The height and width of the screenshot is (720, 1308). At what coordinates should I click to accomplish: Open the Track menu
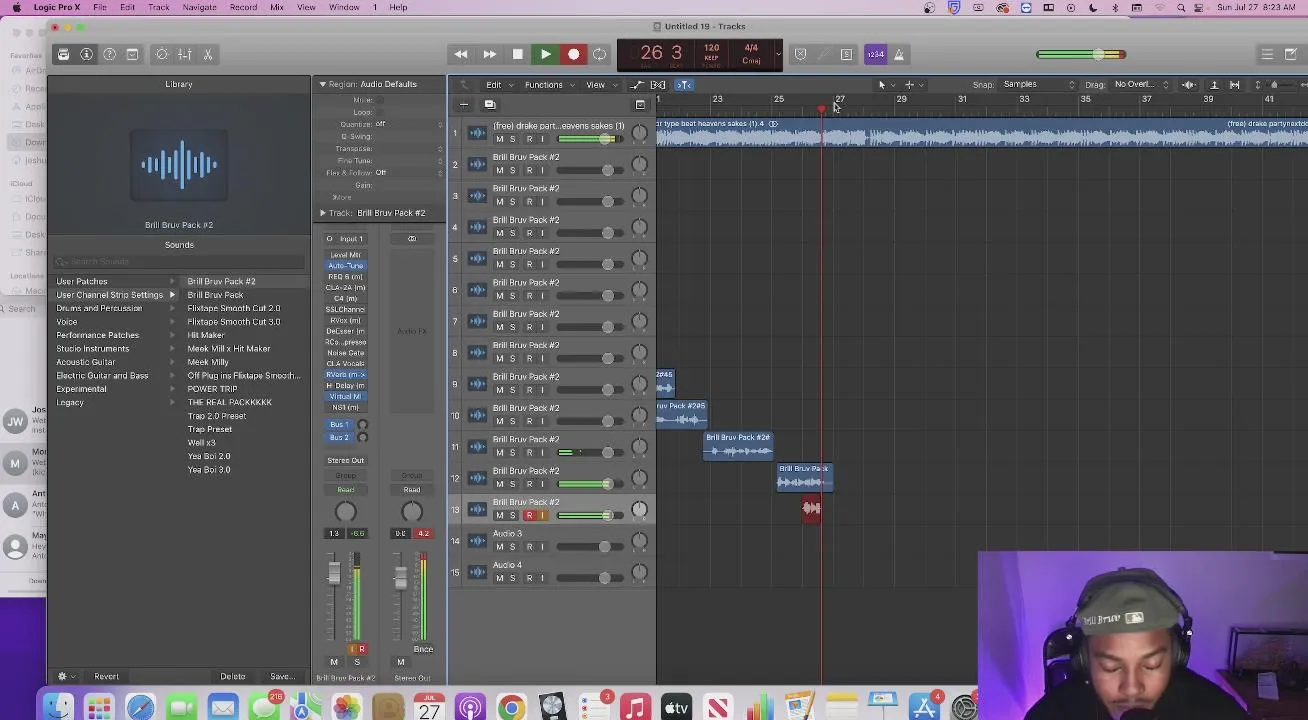point(159,7)
